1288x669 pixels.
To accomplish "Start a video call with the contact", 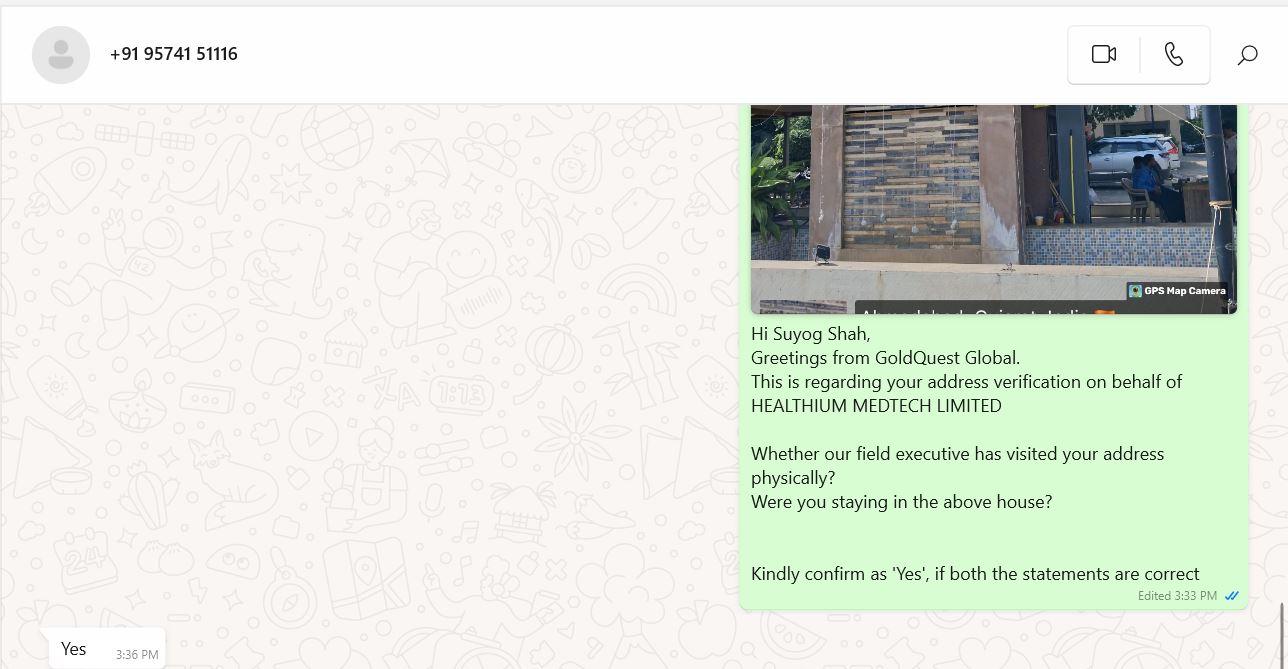I will click(1104, 55).
